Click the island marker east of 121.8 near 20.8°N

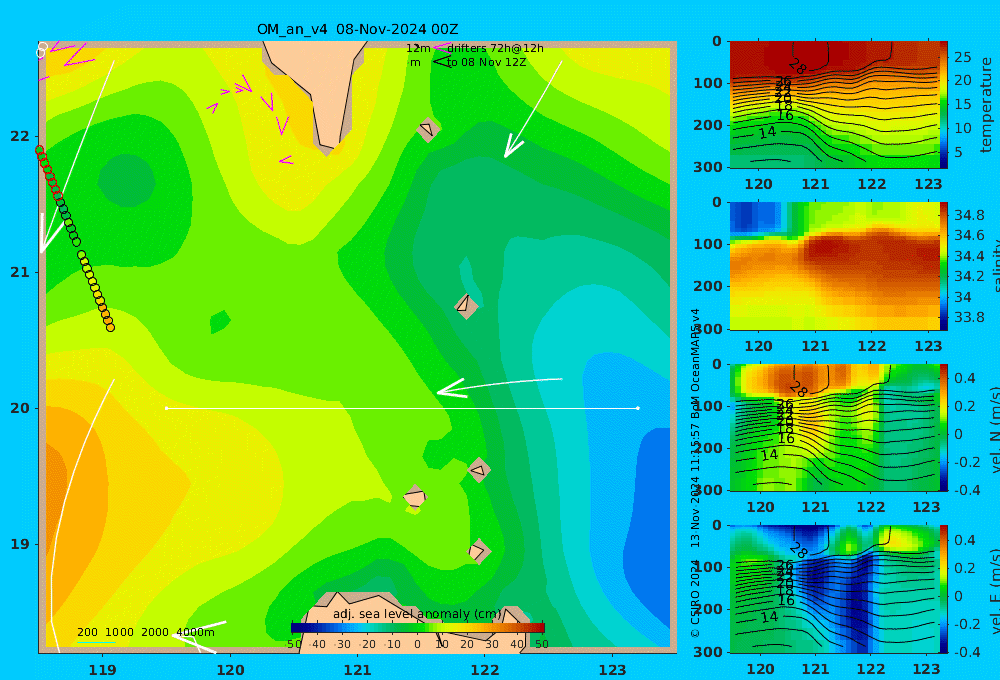point(466,306)
